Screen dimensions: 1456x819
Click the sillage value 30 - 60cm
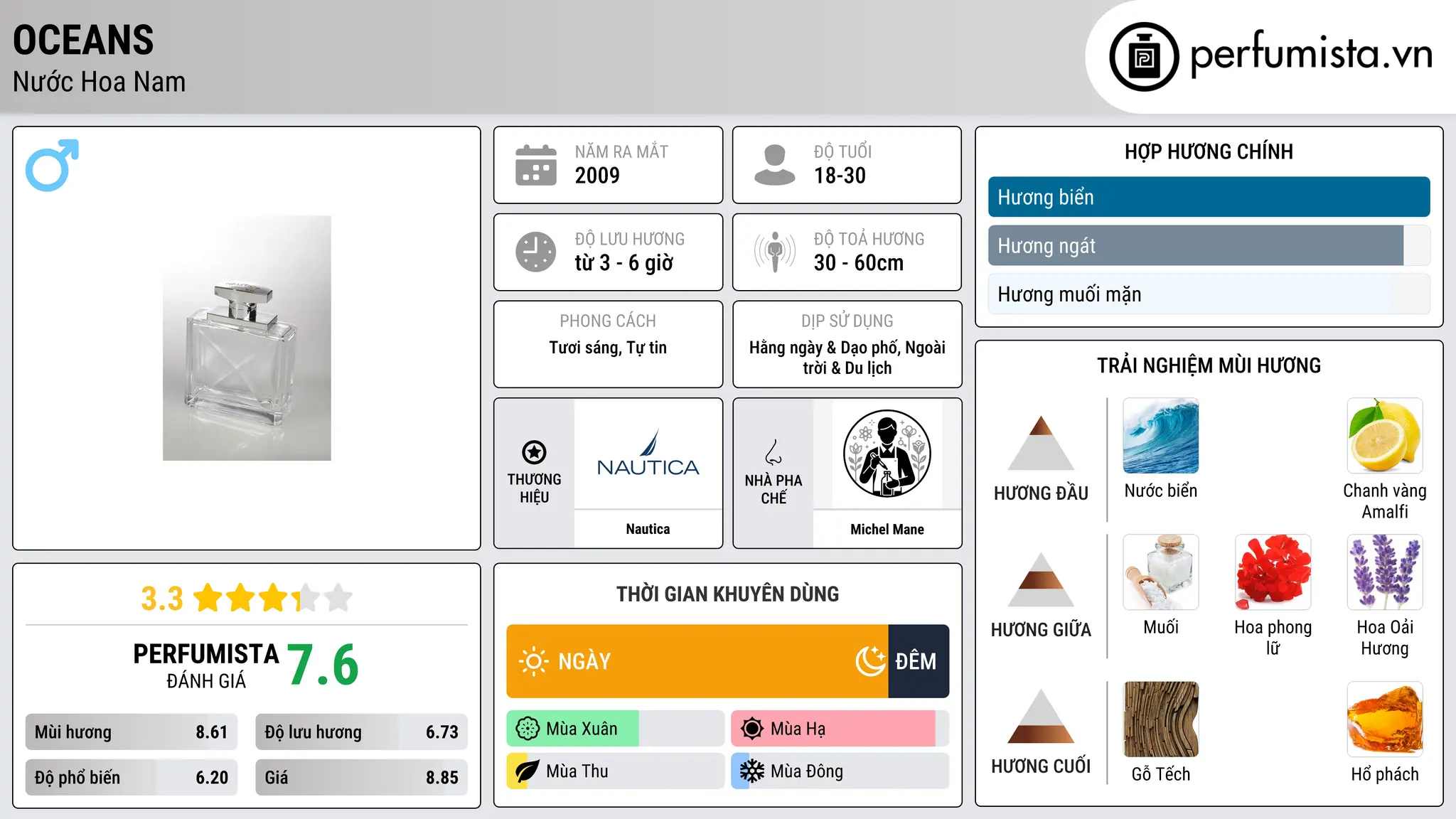(x=859, y=263)
